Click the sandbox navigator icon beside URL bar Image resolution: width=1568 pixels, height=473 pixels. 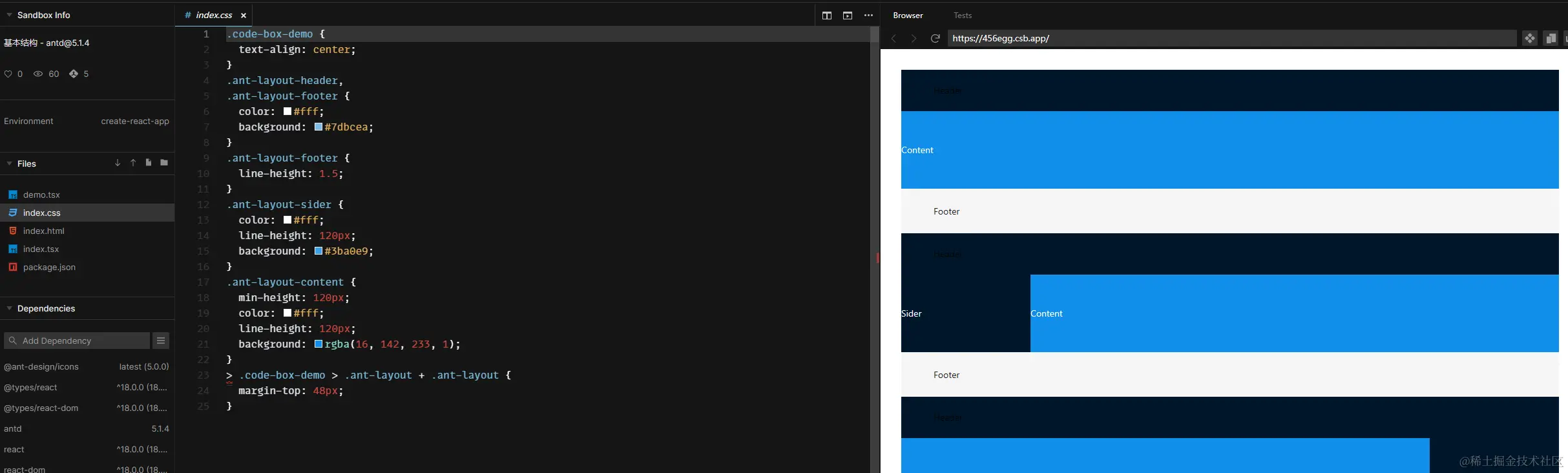pos(1530,39)
